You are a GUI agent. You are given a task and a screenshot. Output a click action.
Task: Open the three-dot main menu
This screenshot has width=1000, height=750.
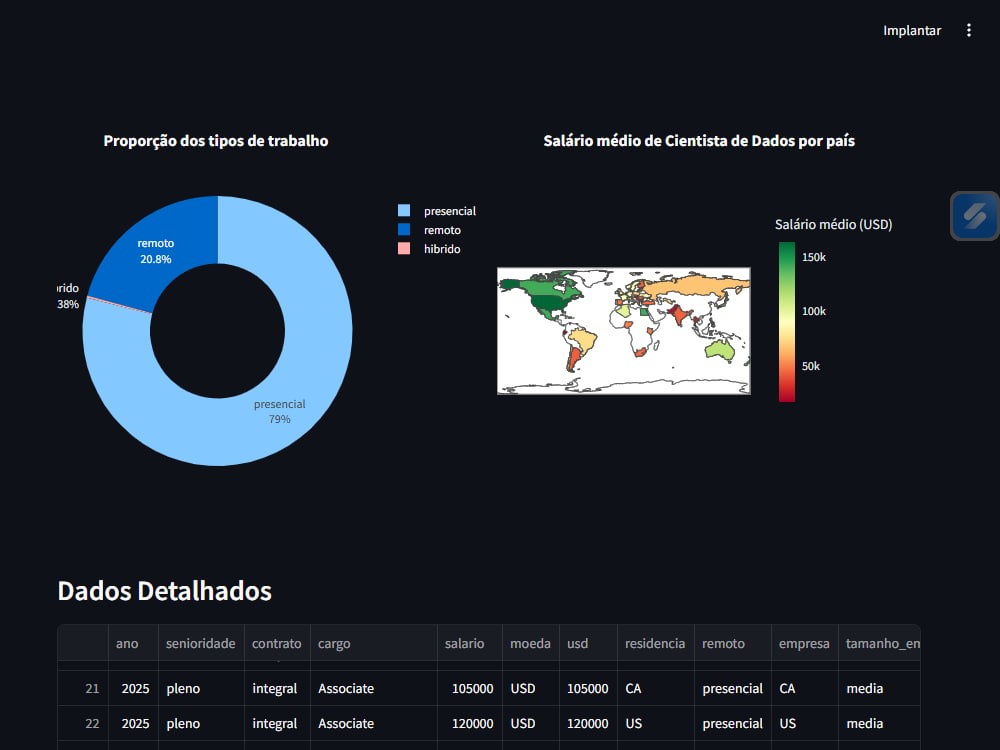968,31
